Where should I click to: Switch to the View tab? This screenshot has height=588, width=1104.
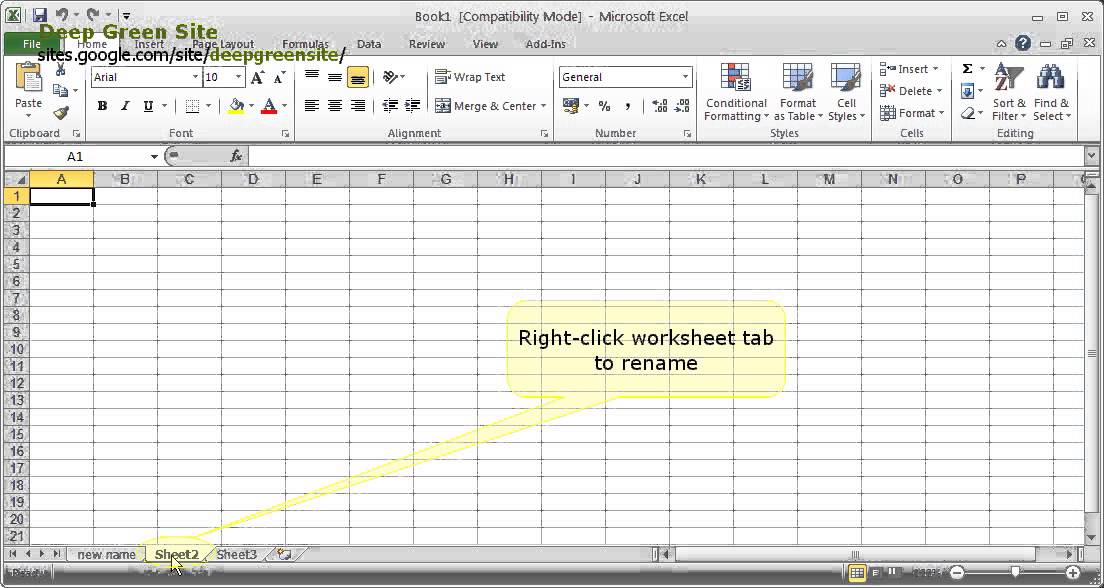pos(485,44)
